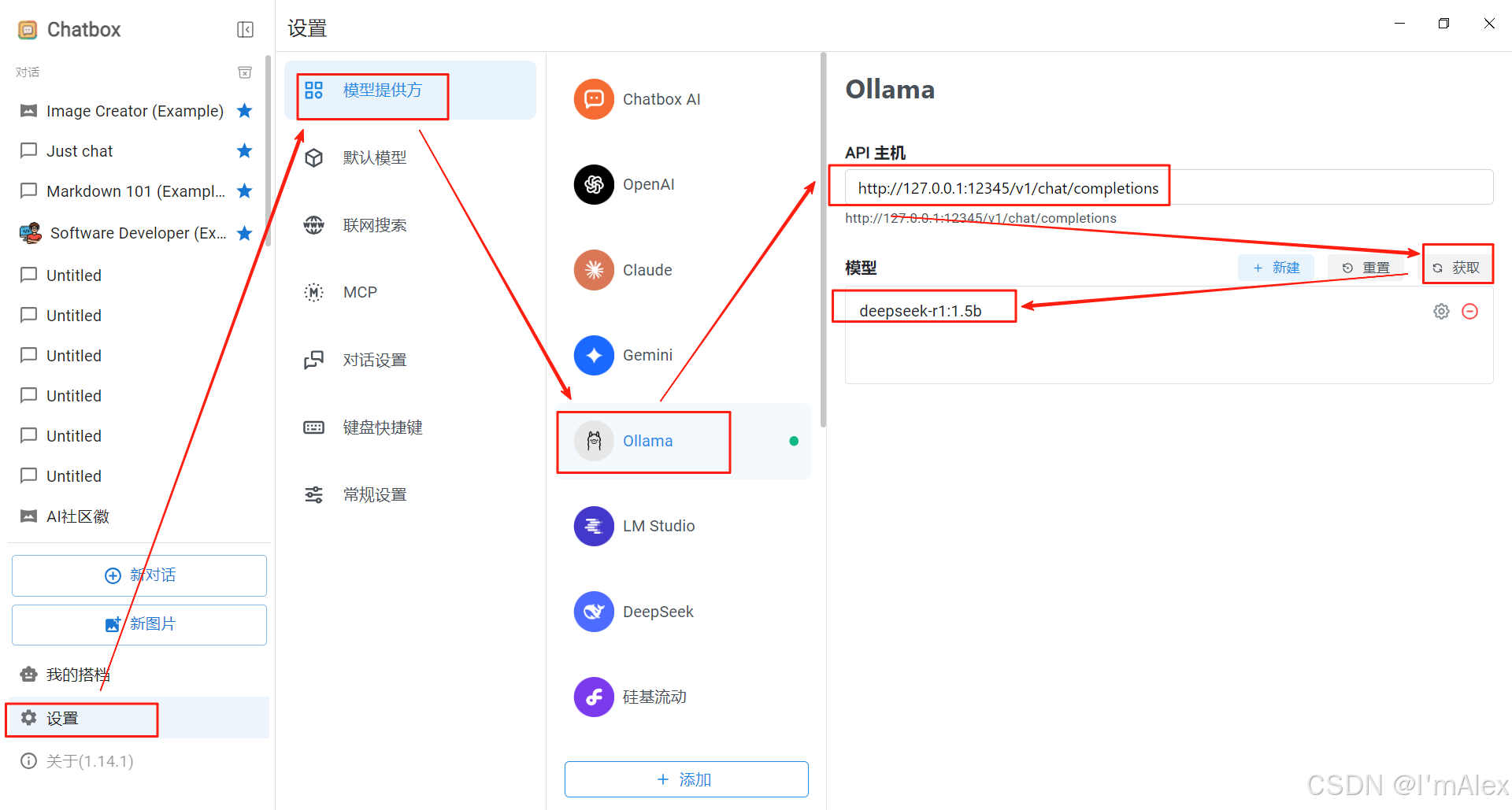This screenshot has width=1512, height=810.
Task: Open model settings gear for deepseek-r1:1.5b
Action: [x=1440, y=311]
